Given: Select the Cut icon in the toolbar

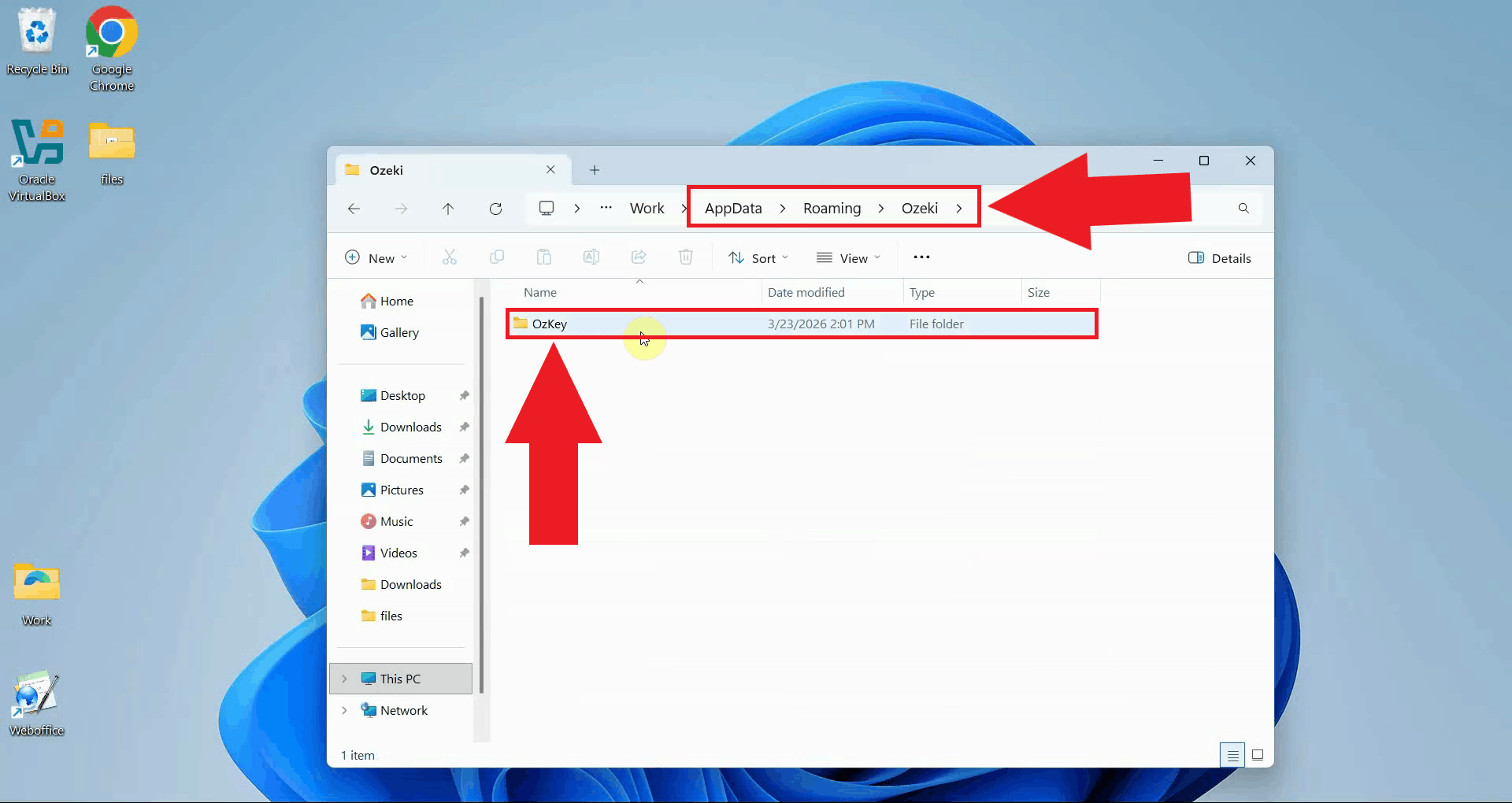Looking at the screenshot, I should point(449,257).
